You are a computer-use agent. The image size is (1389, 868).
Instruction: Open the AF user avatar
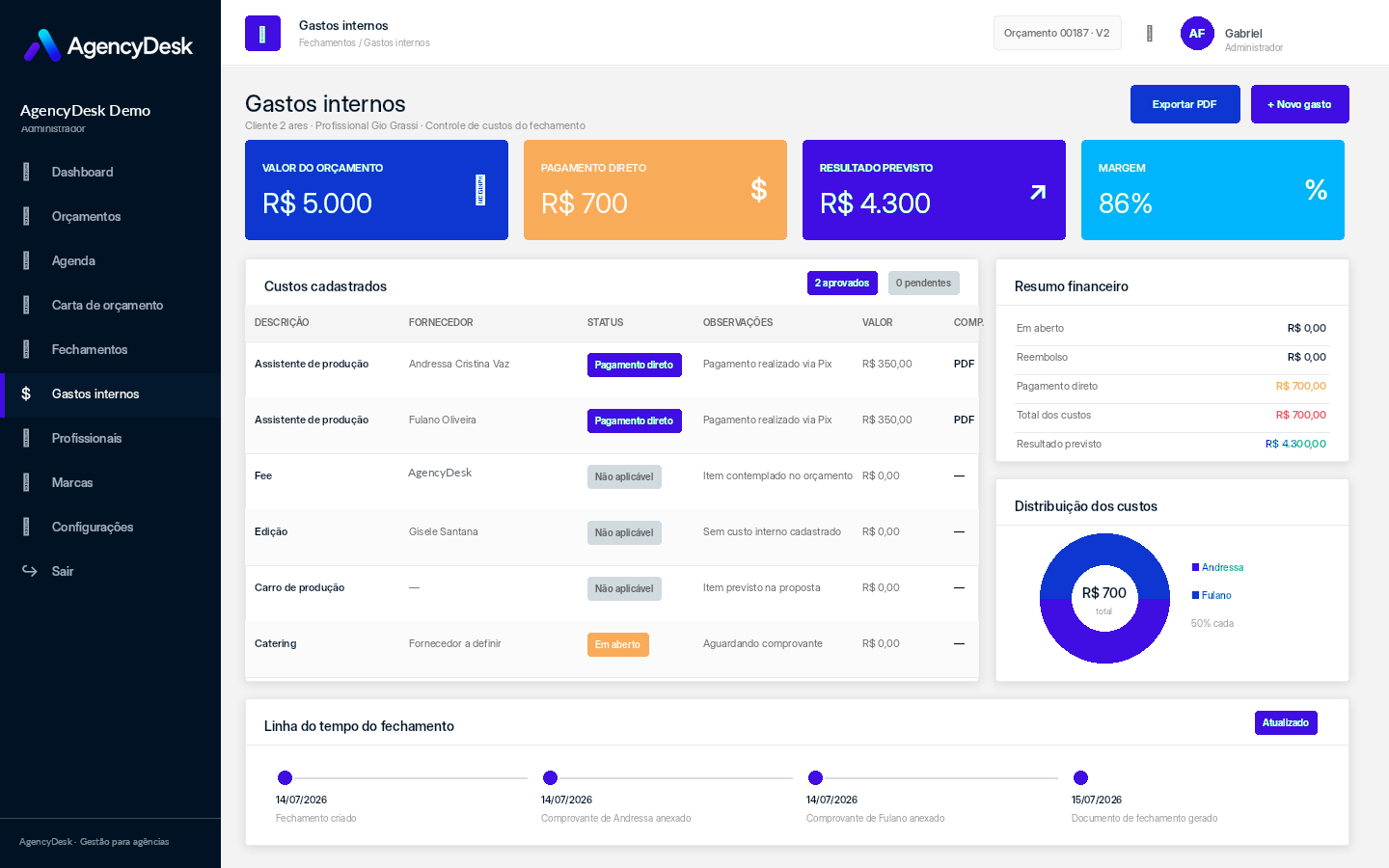coord(1197,34)
